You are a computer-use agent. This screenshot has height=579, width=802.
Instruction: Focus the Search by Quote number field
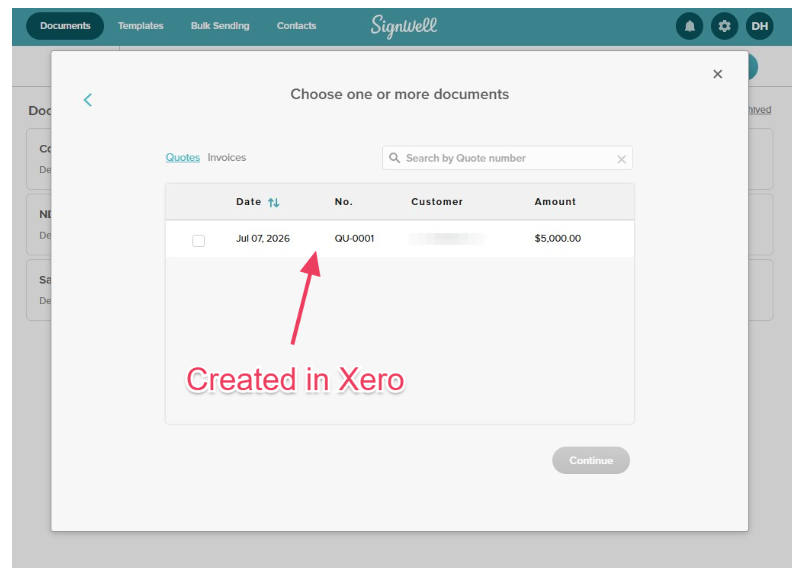[x=507, y=158]
